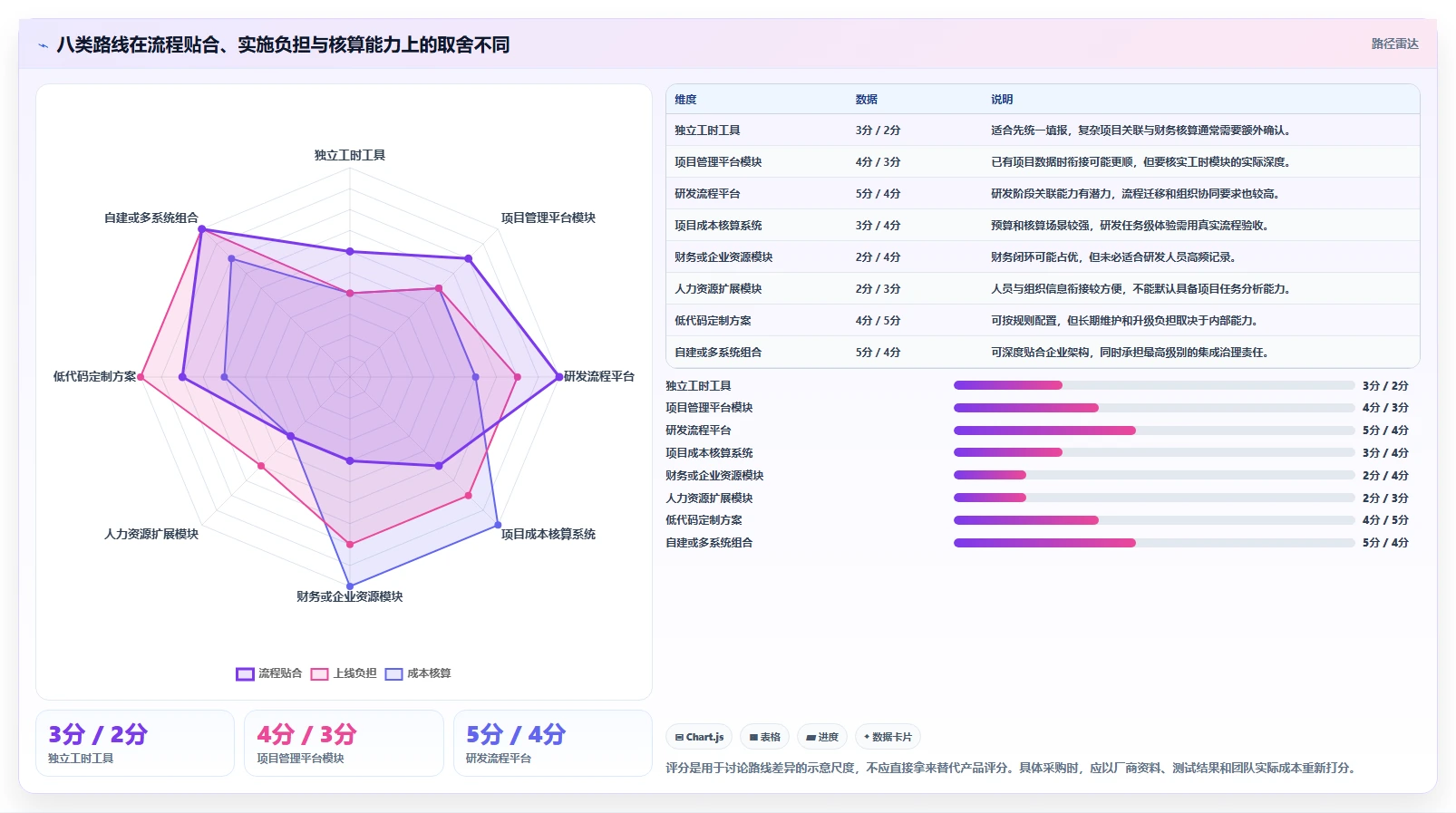Viewport: 1456px width, 813px height.
Task: Click the radar axis label 低代码定制方案
Action: tap(94, 376)
